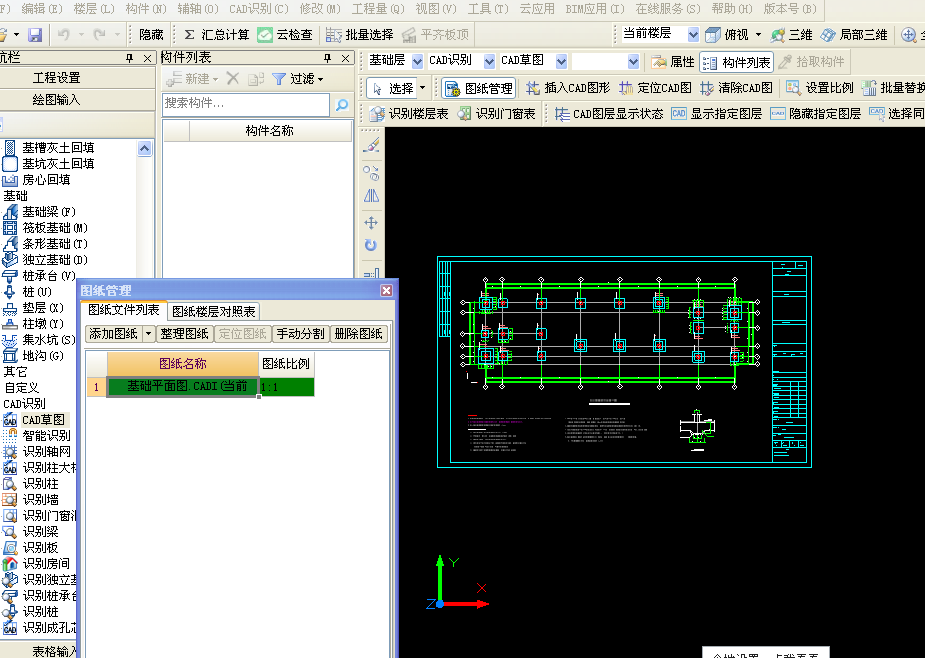Open the 当前楼层 dropdown
The width and height of the screenshot is (925, 658).
pos(693,35)
